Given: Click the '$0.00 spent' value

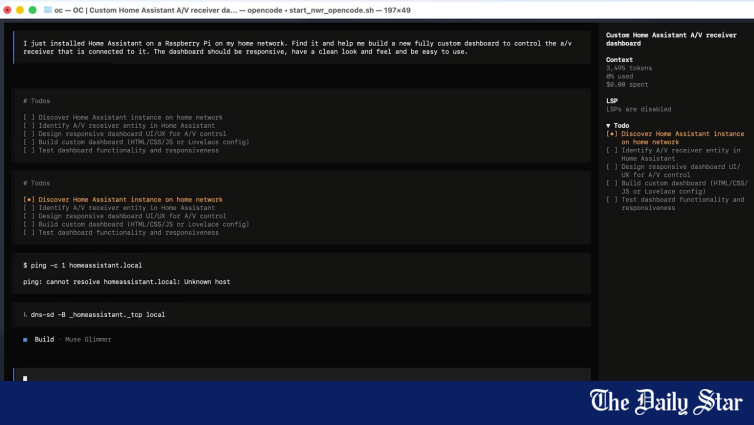Looking at the screenshot, I should click(x=627, y=85).
